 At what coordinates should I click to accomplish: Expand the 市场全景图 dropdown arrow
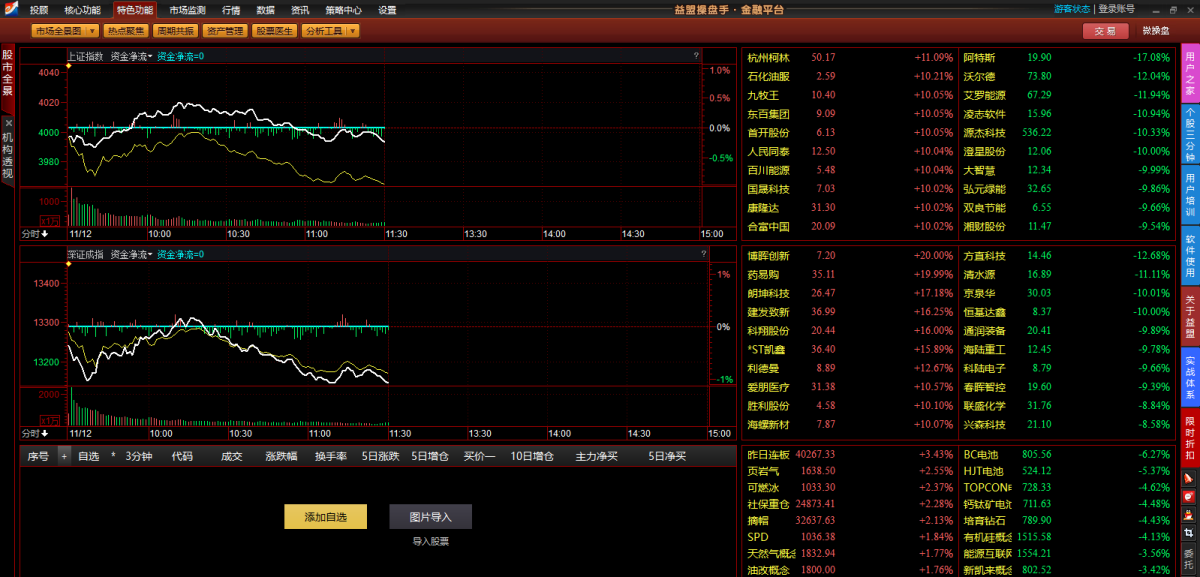click(x=93, y=31)
